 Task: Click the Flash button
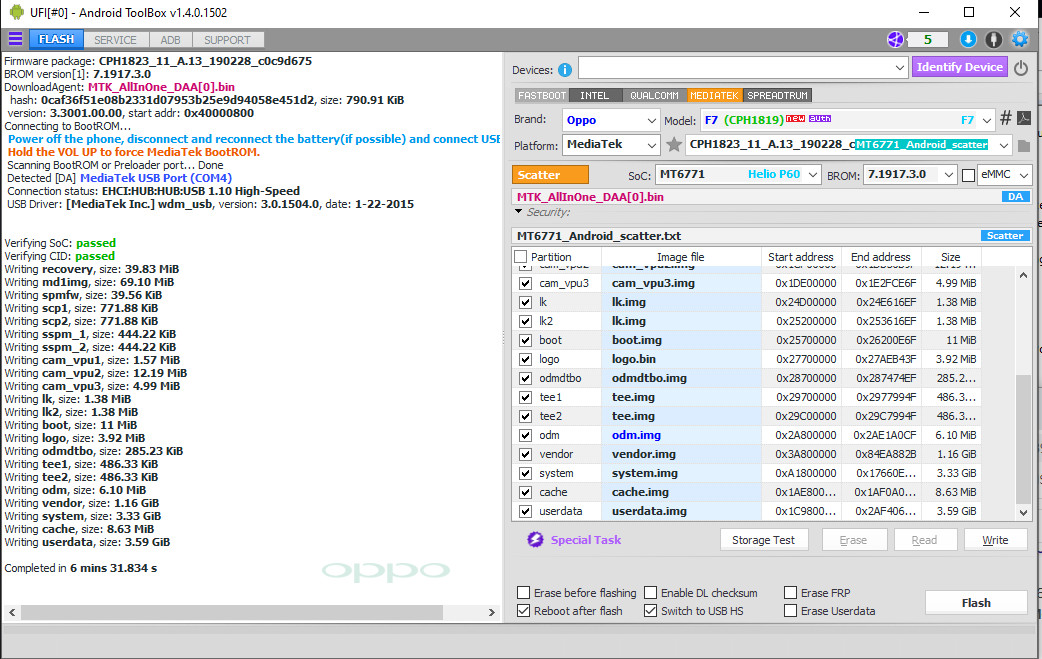[x=975, y=603]
